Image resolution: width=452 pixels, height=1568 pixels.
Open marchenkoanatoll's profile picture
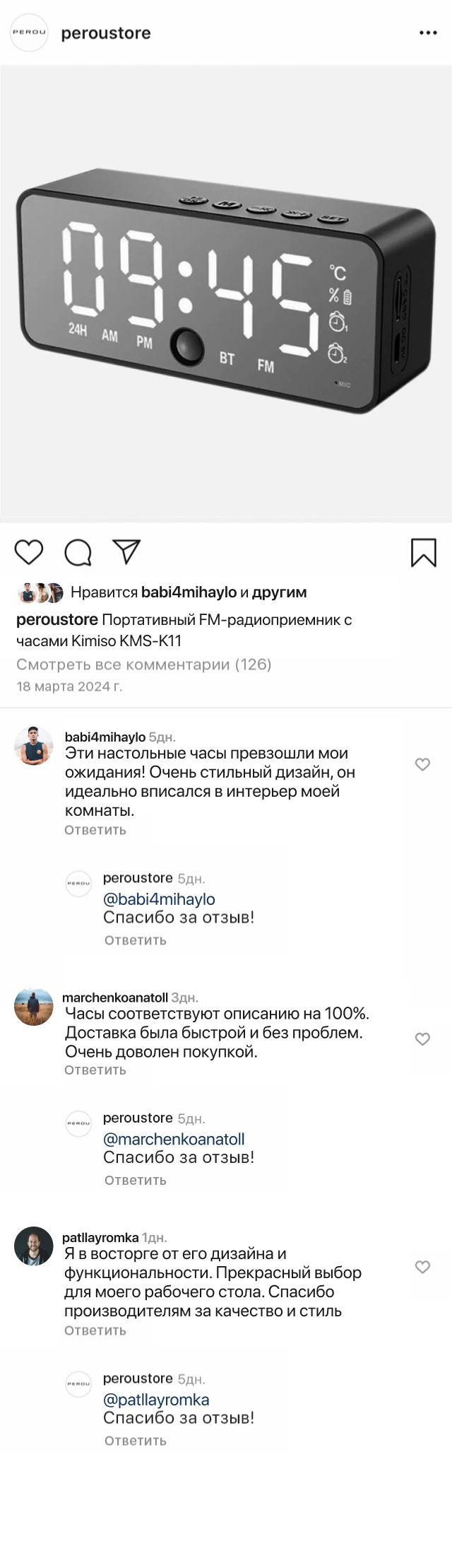(34, 1007)
